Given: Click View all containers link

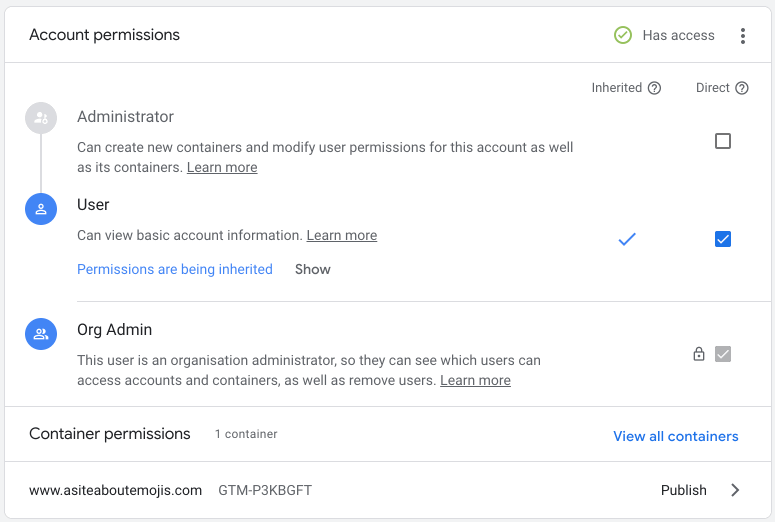Looking at the screenshot, I should [675, 436].
